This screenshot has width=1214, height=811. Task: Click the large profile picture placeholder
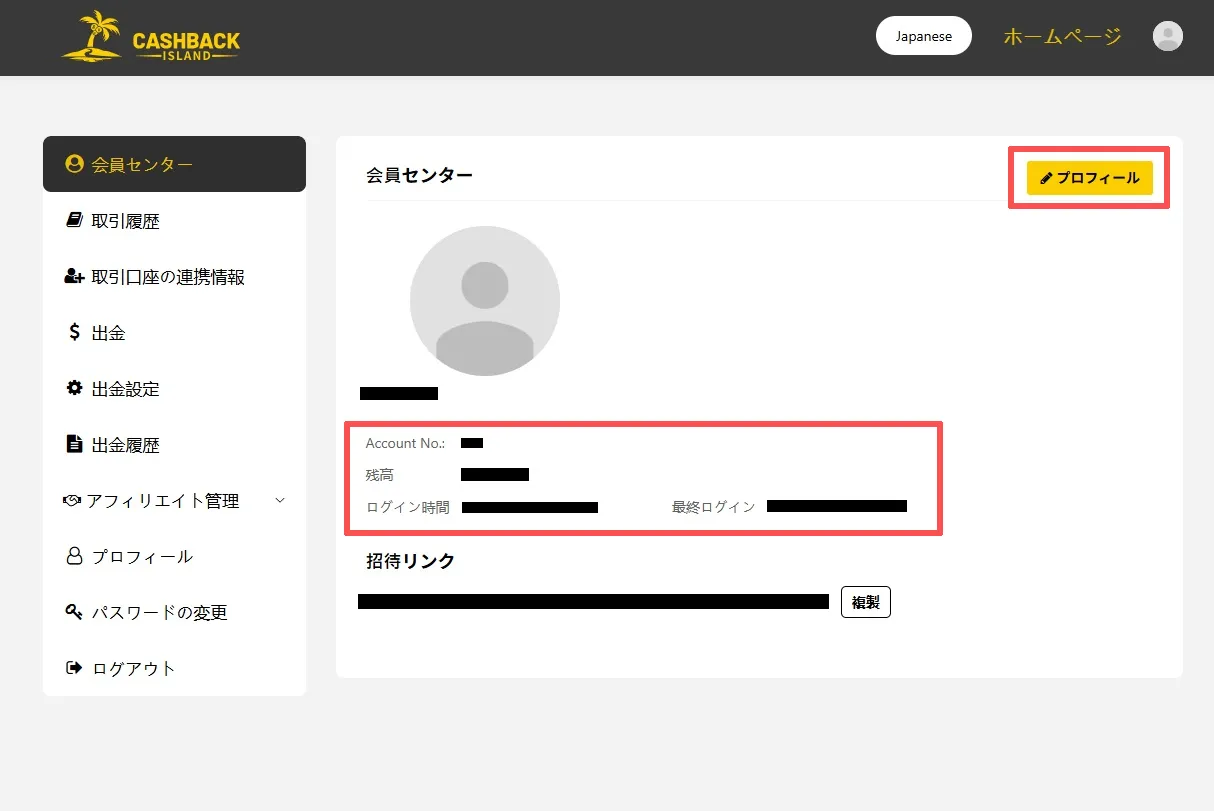(484, 301)
